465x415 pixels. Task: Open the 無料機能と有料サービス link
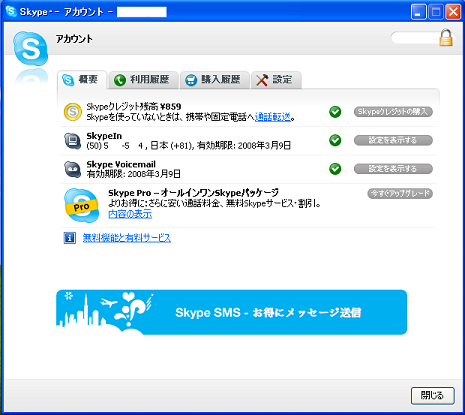click(x=127, y=238)
